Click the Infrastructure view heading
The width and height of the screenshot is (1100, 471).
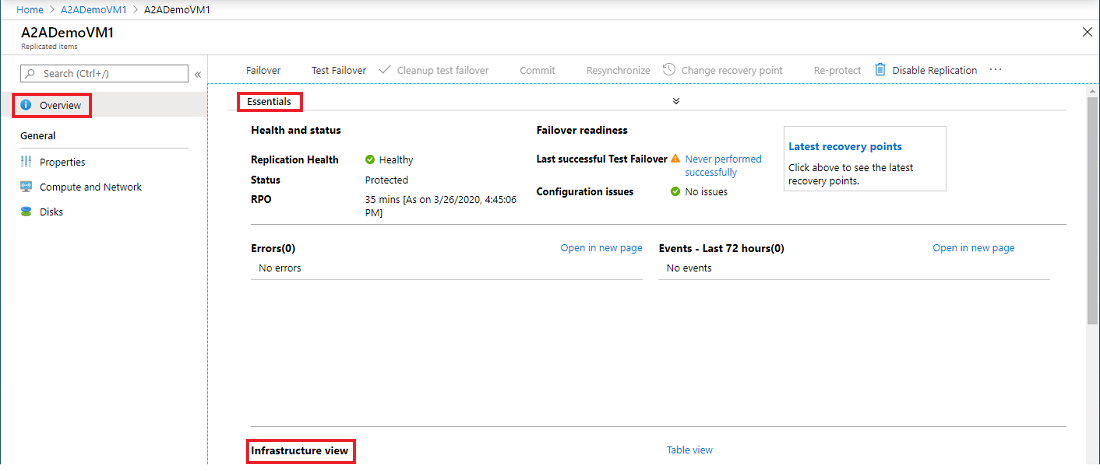pyautogui.click(x=300, y=451)
